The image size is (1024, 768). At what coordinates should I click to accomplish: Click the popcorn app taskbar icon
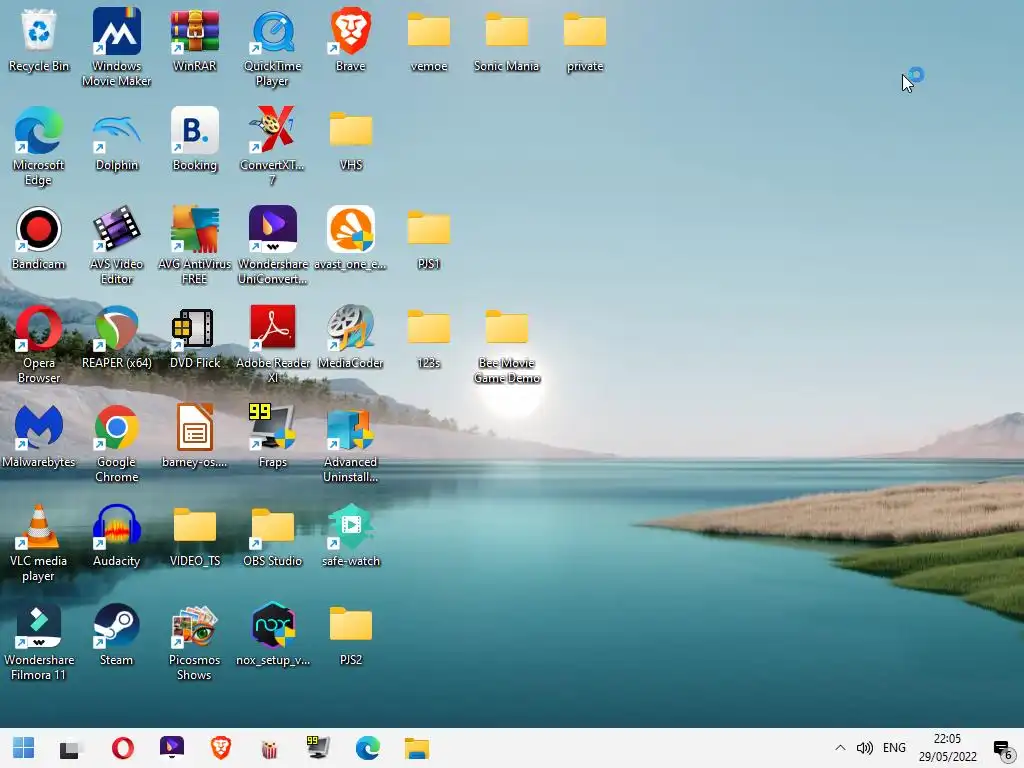(269, 748)
